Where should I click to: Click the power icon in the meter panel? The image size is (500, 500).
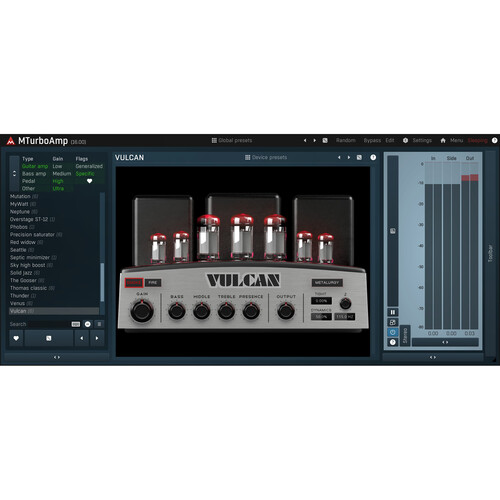(x=393, y=332)
